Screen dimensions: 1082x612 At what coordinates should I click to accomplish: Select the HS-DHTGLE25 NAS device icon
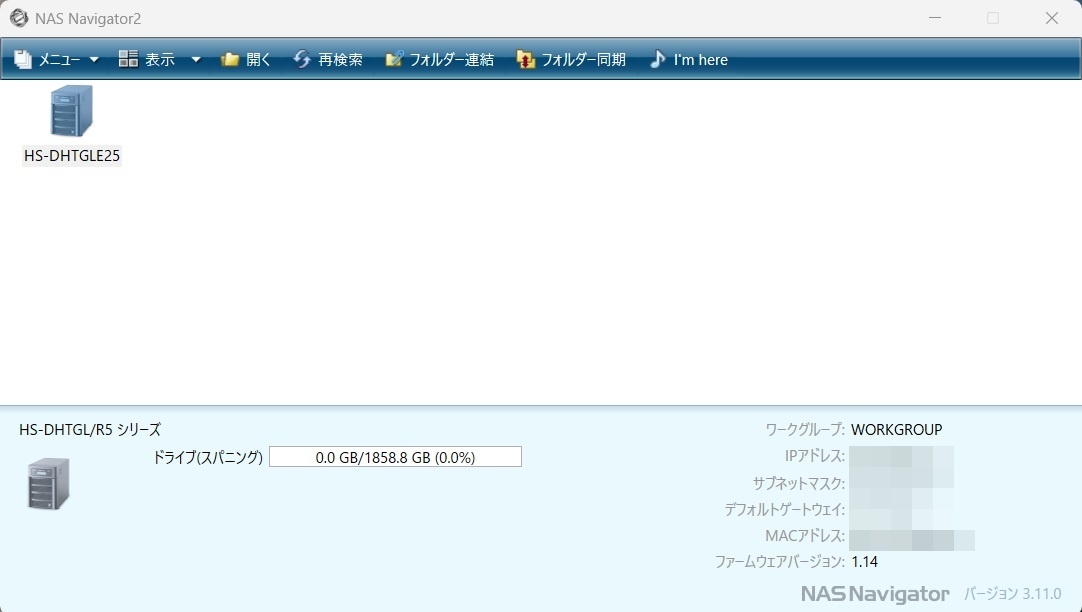click(x=72, y=110)
